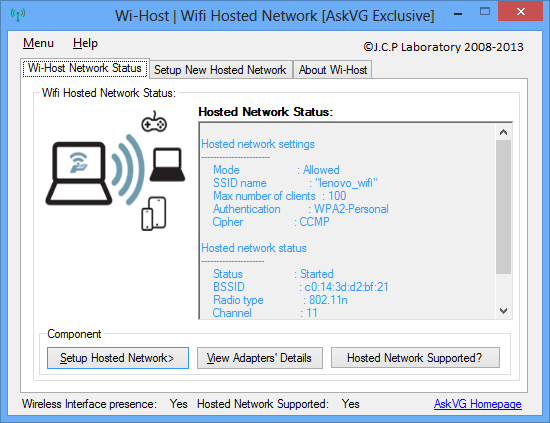Click the scroll down arrow in status box

tap(503, 311)
